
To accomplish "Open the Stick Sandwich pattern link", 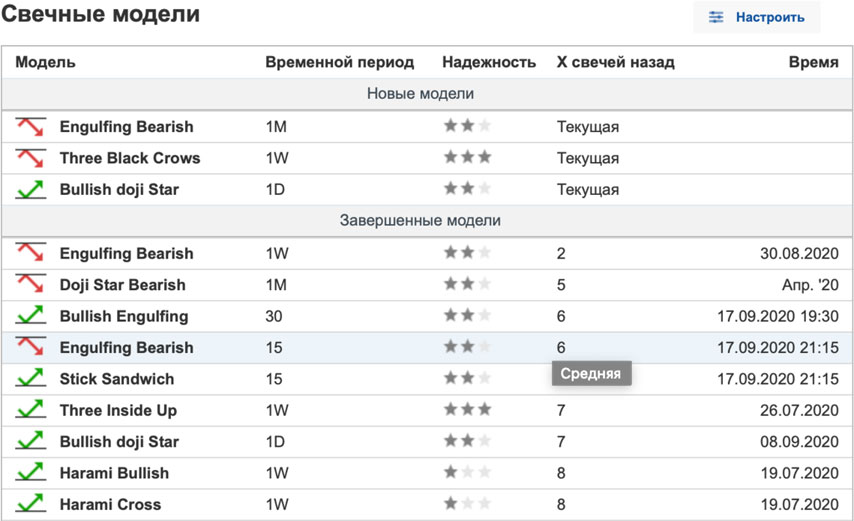I will tap(117, 379).
